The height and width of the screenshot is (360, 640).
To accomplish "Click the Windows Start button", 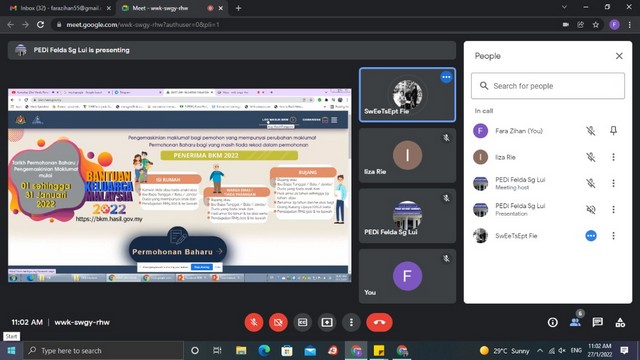I will click(x=11, y=351).
